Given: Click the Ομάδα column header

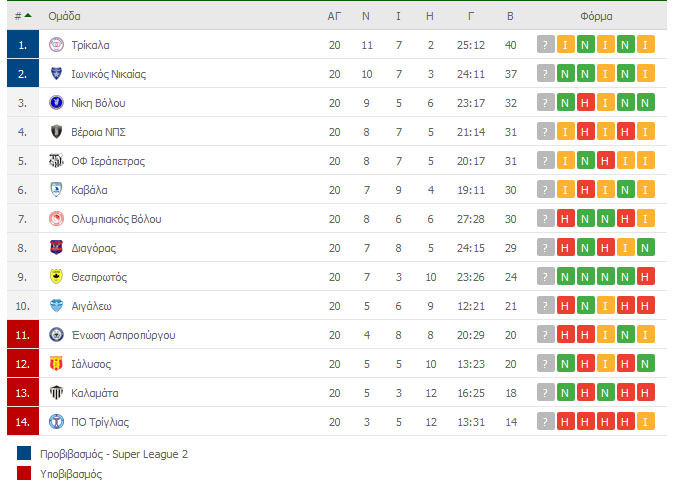Looking at the screenshot, I should pyautogui.click(x=64, y=16).
